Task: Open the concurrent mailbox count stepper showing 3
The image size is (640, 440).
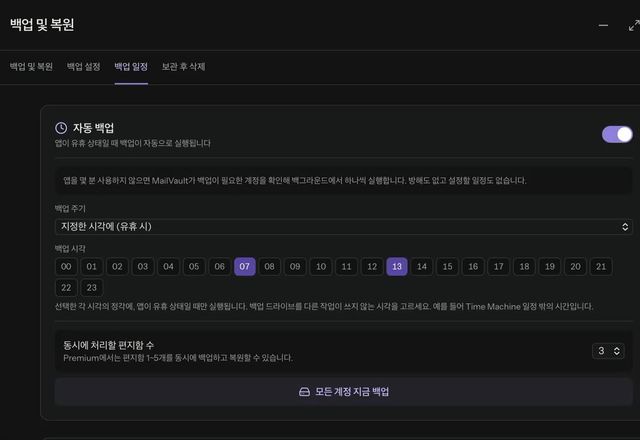Action: (x=608, y=351)
